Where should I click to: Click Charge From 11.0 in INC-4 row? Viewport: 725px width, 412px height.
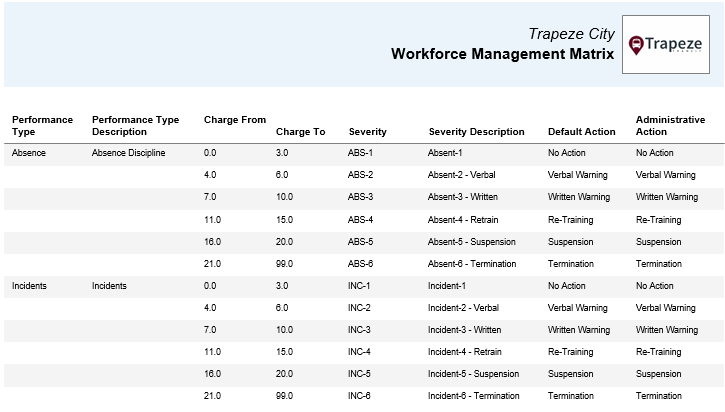tap(212, 352)
